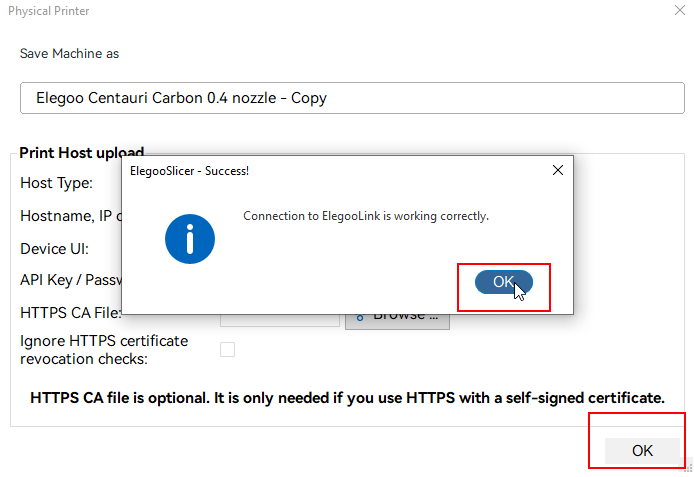Click the Print Host upload heading

pos(82,152)
